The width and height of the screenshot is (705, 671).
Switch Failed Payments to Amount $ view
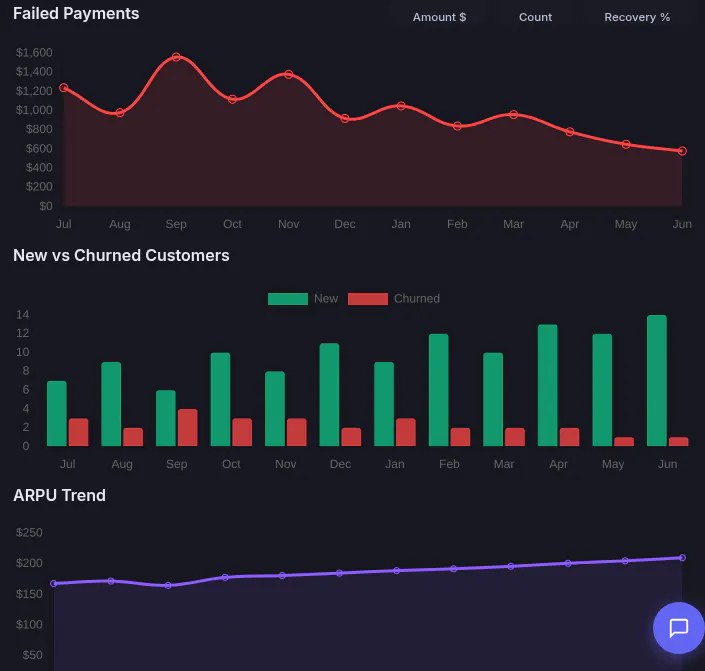coord(439,17)
